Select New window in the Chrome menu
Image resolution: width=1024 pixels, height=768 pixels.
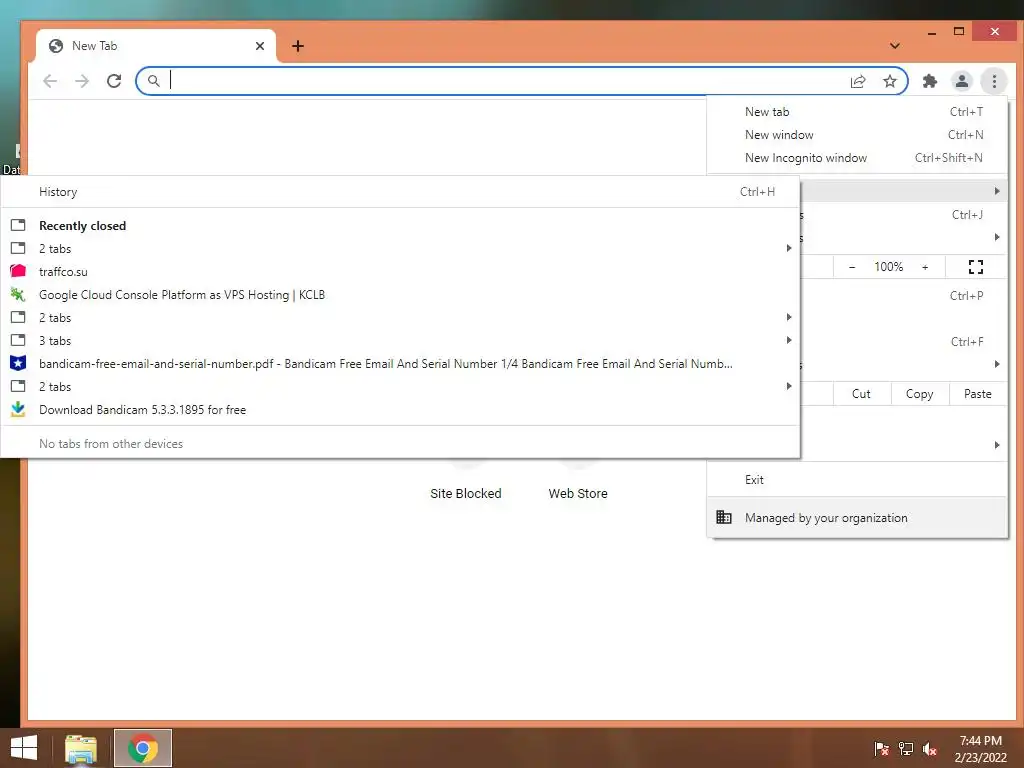click(857, 135)
